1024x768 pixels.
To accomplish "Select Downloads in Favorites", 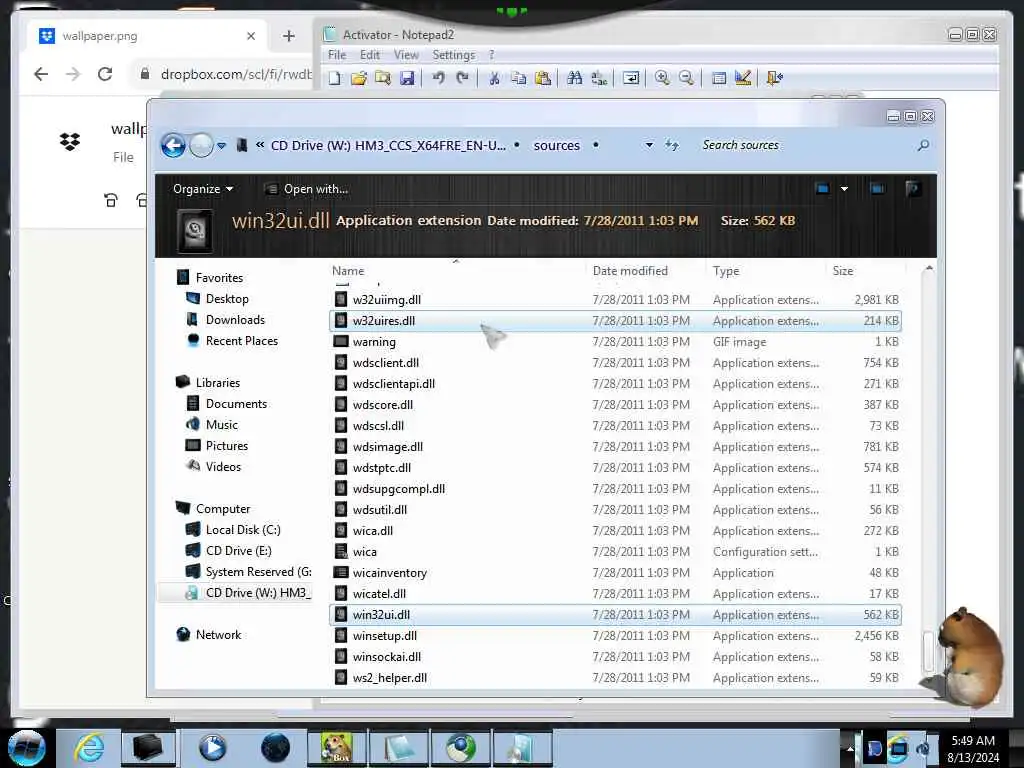I will click(x=235, y=319).
